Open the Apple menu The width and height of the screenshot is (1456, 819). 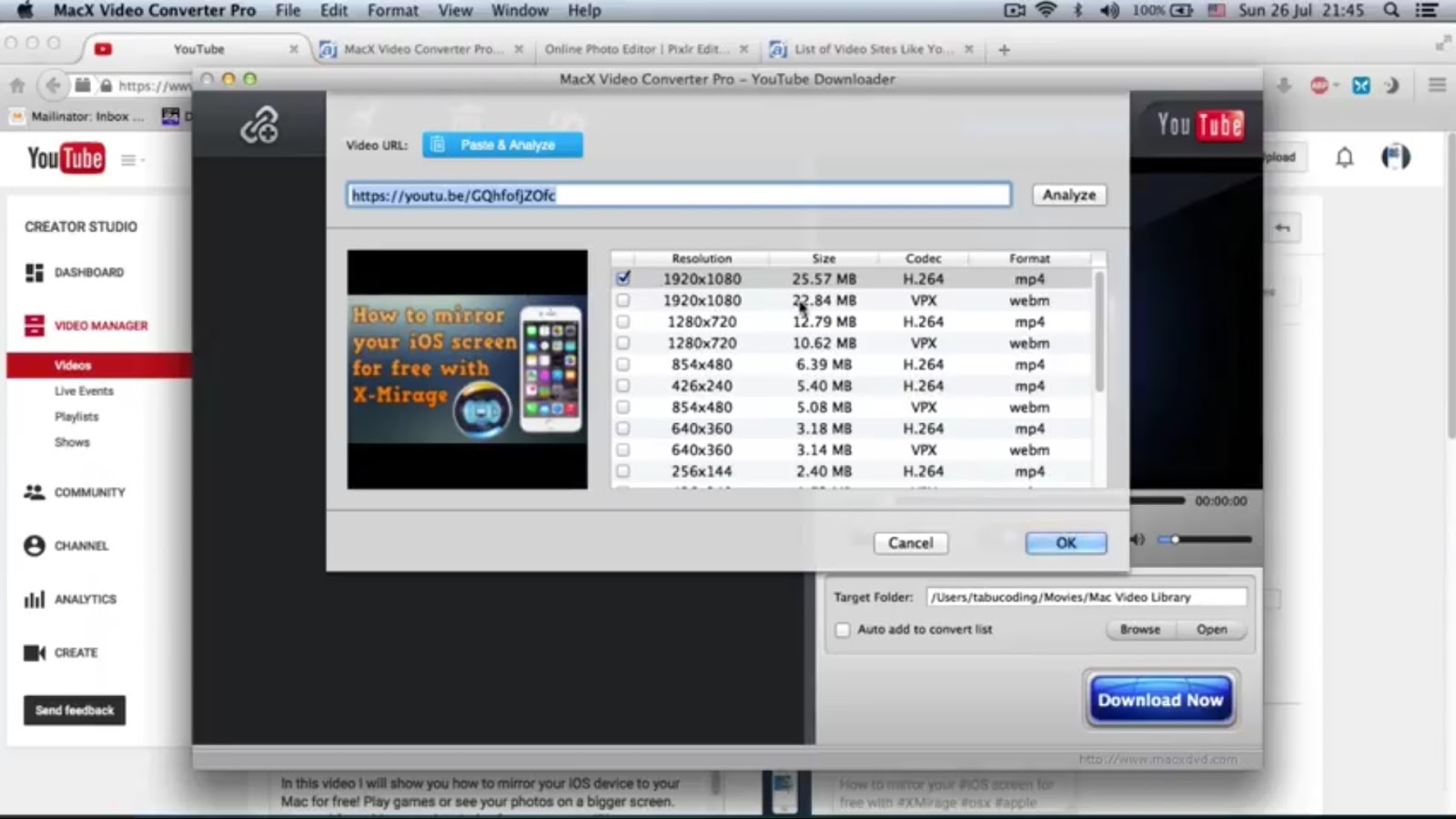(25, 10)
